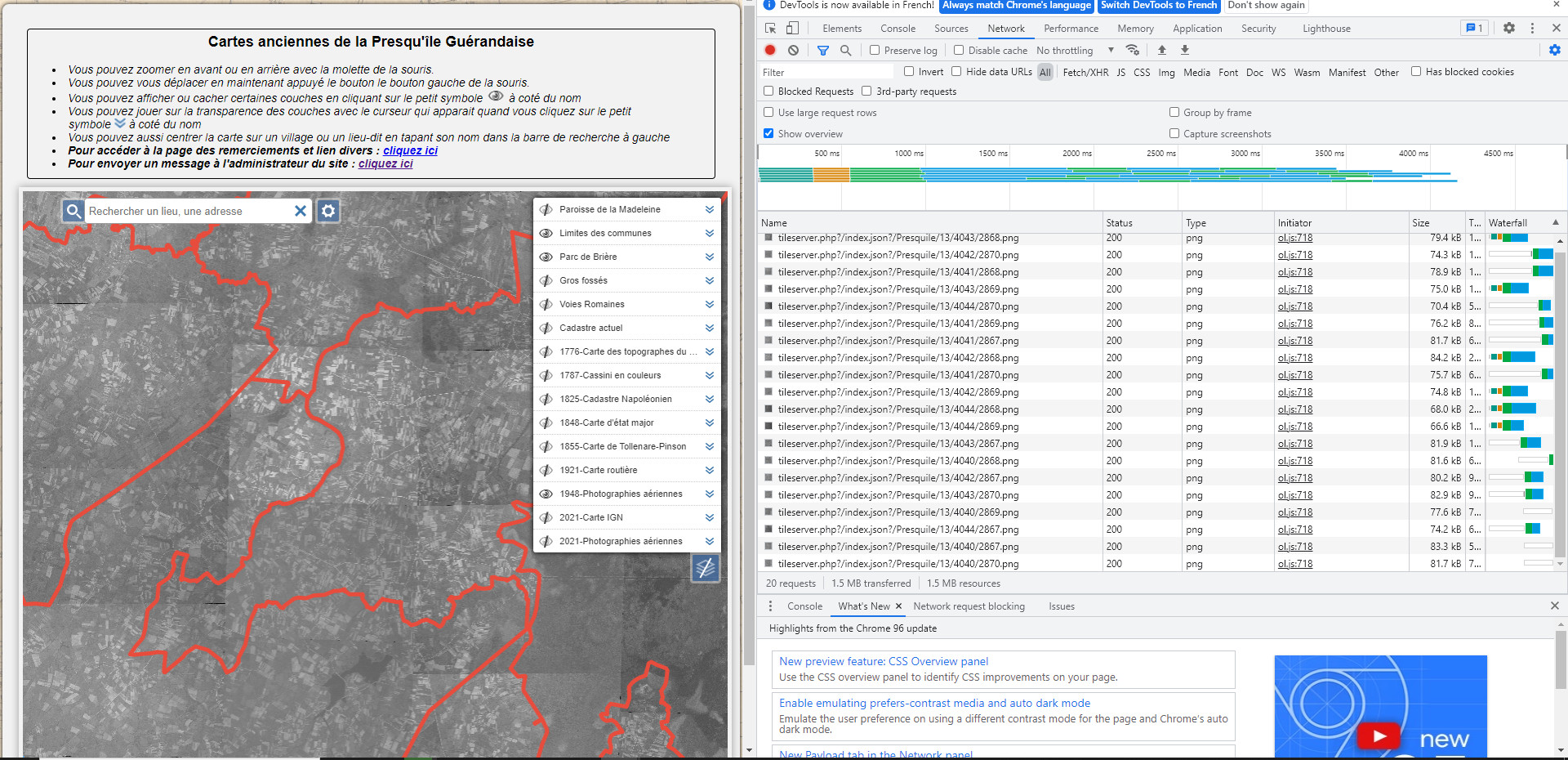Image resolution: width=1568 pixels, height=760 pixels.
Task: Toggle visibility of Paroisse de la Madeleine layer
Action: coord(546,209)
